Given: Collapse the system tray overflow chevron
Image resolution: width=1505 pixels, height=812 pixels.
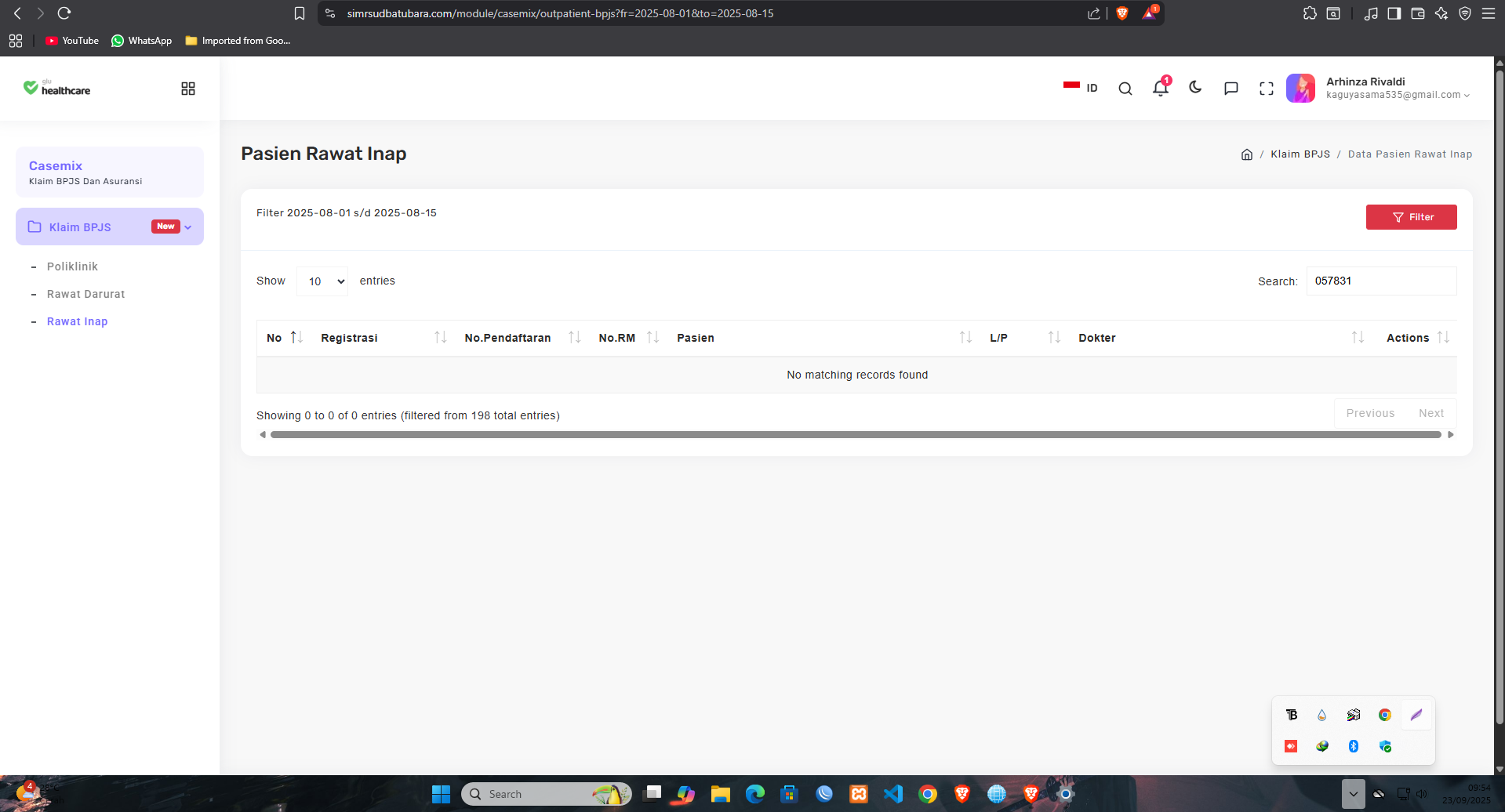Looking at the screenshot, I should point(1353,794).
